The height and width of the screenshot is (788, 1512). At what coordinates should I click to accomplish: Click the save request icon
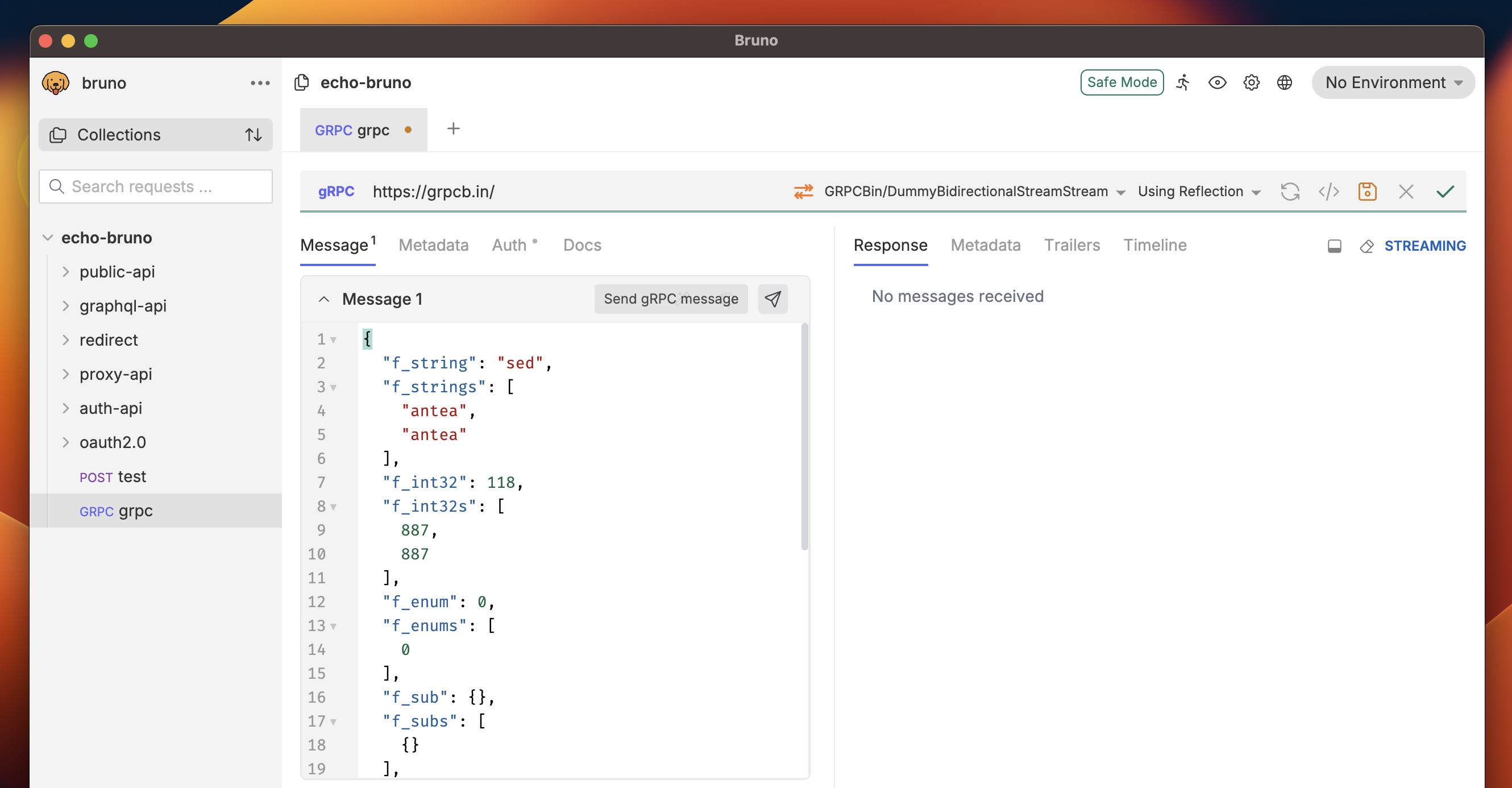(x=1367, y=192)
